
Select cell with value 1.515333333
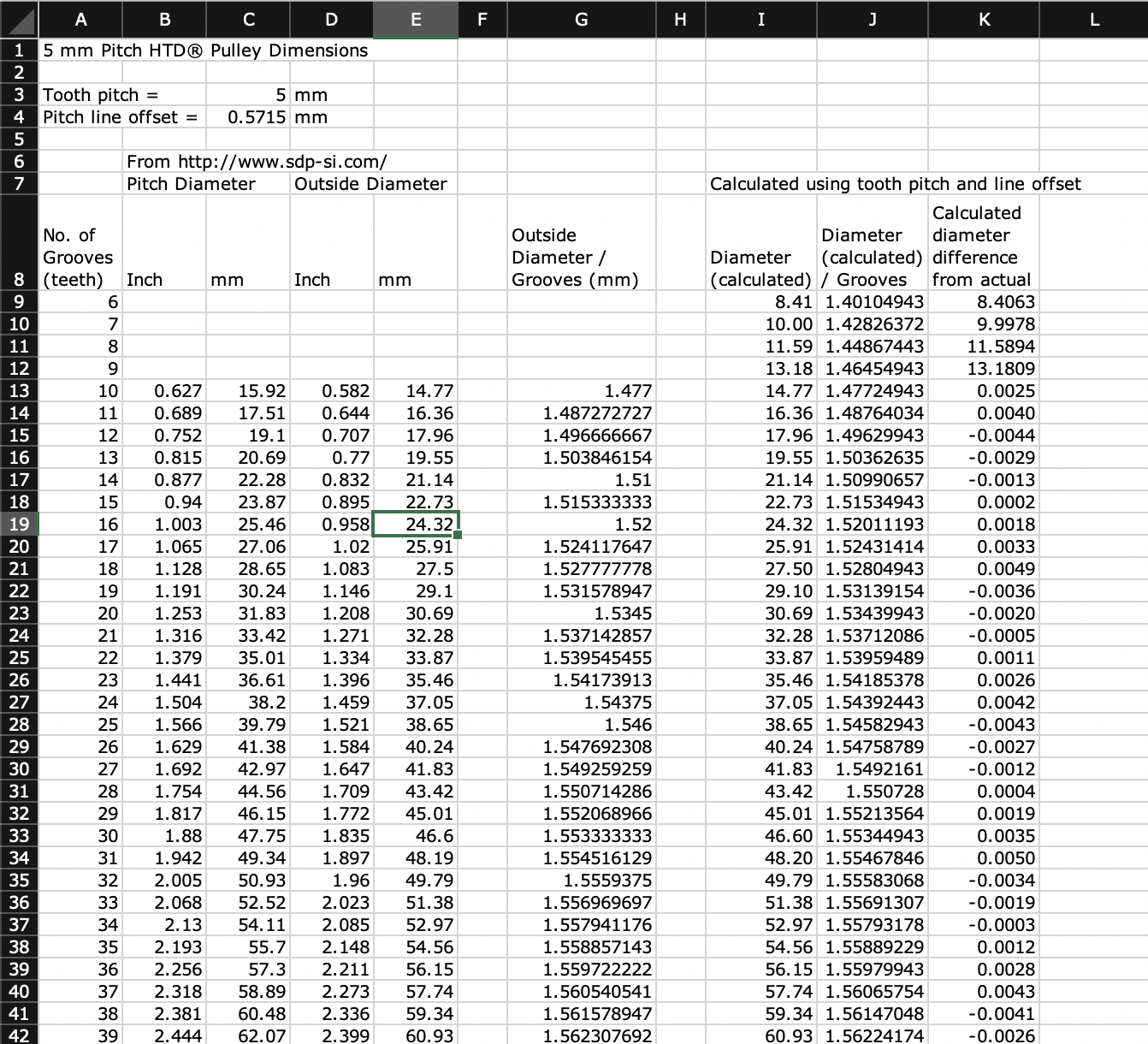(x=581, y=501)
